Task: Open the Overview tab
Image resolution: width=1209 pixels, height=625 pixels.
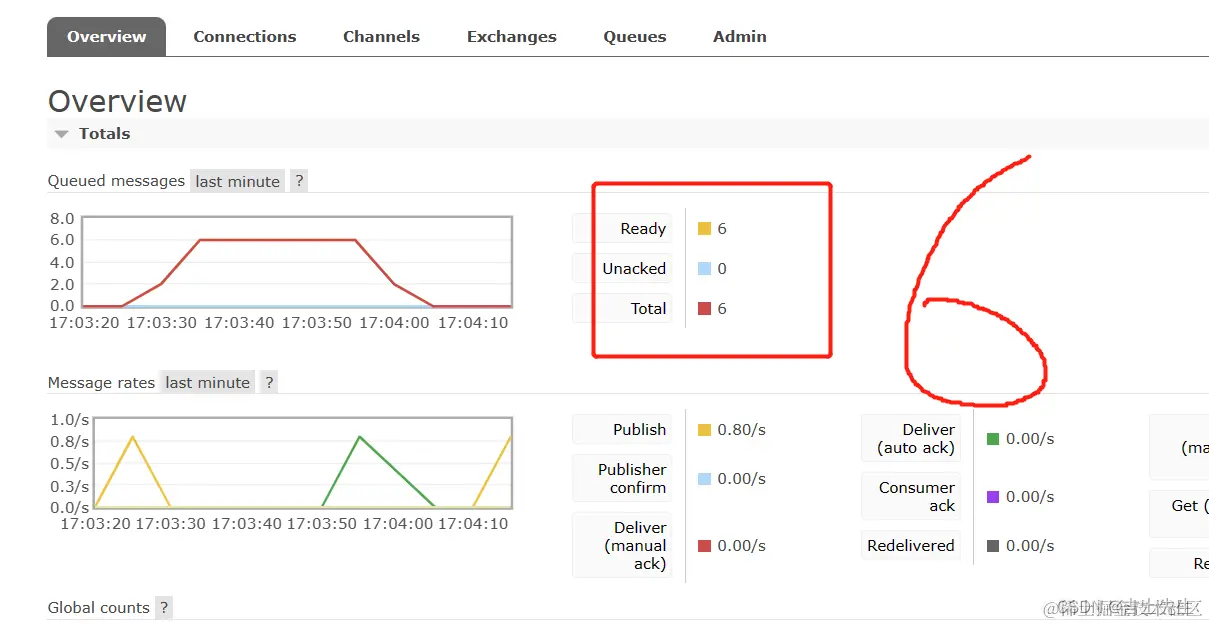Action: pyautogui.click(x=106, y=36)
